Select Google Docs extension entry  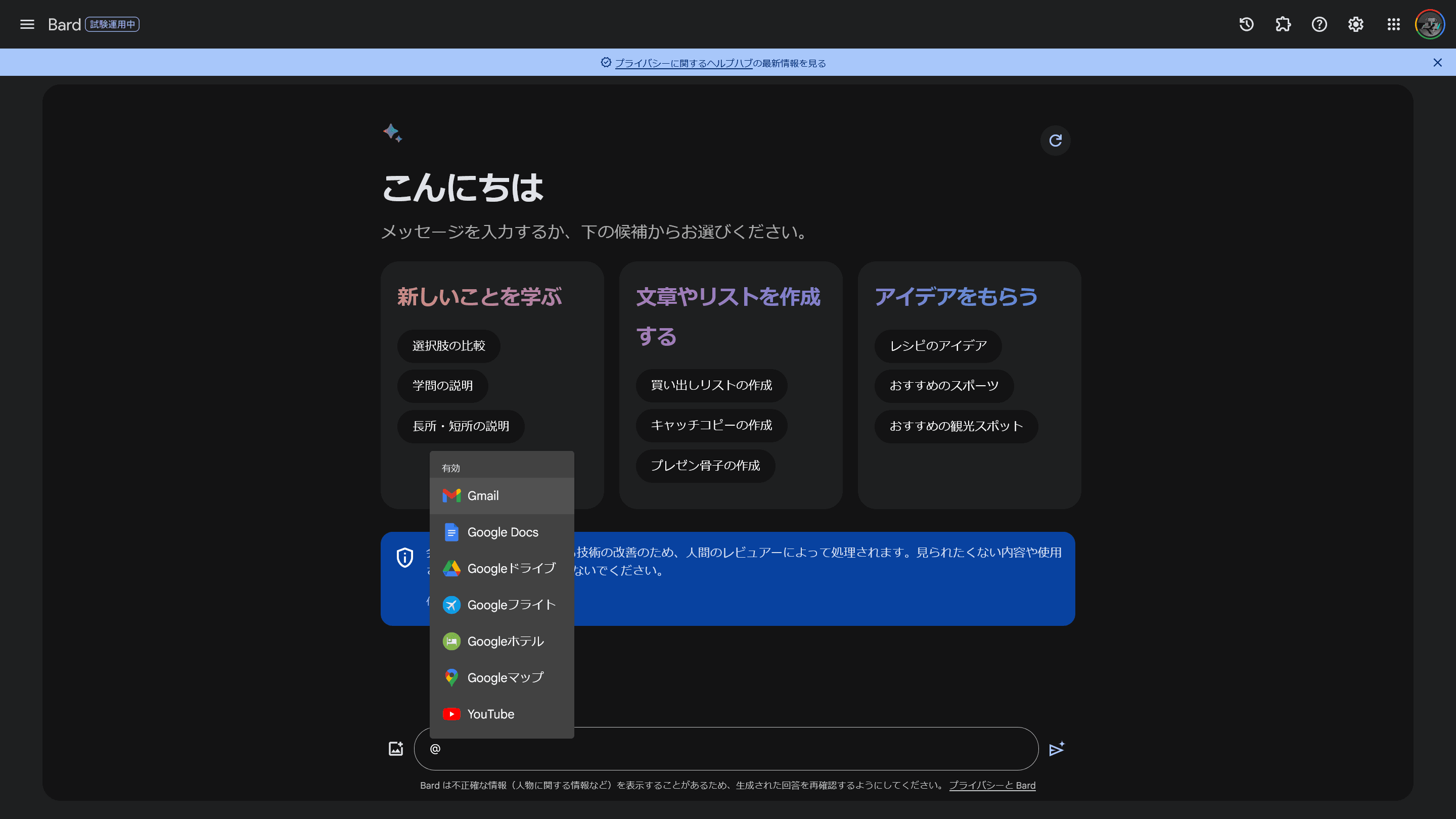coord(502,532)
